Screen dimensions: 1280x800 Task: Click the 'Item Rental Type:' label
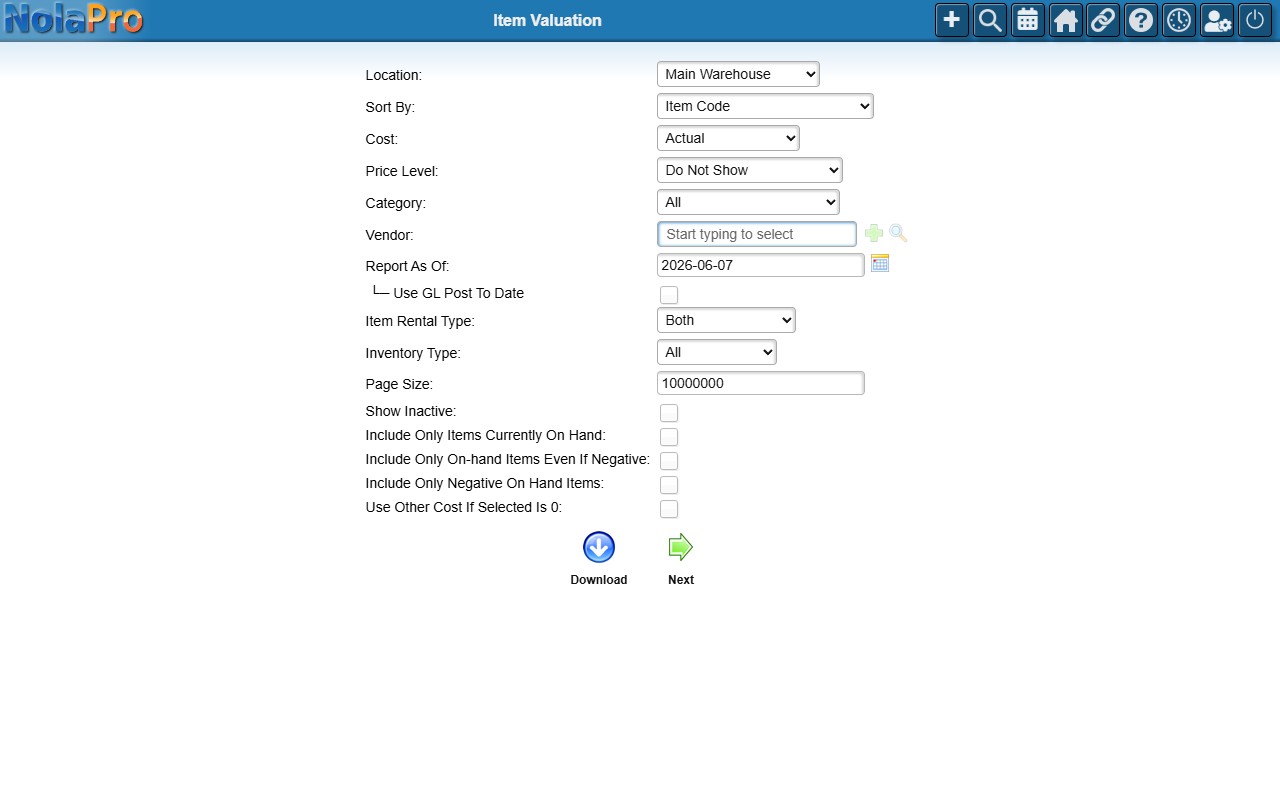(420, 321)
